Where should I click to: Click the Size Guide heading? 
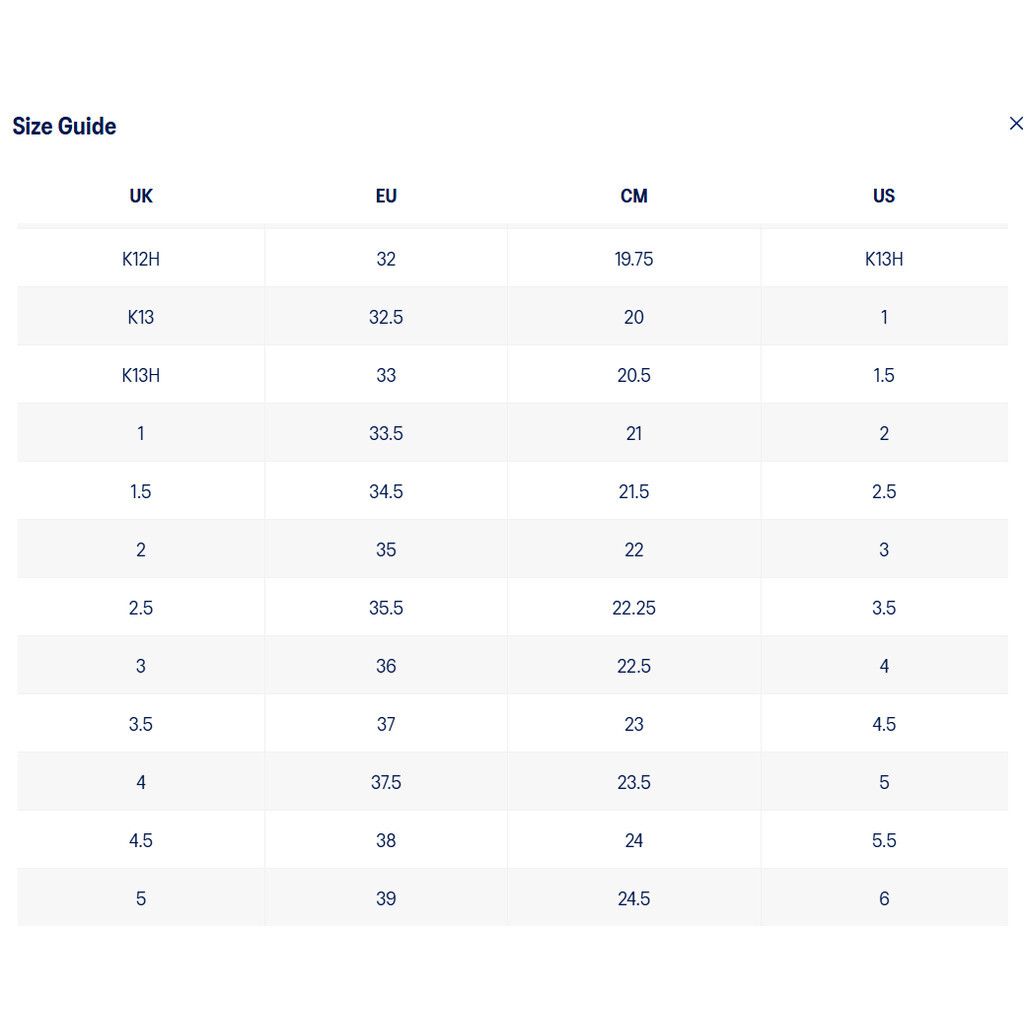pyautogui.click(x=64, y=126)
